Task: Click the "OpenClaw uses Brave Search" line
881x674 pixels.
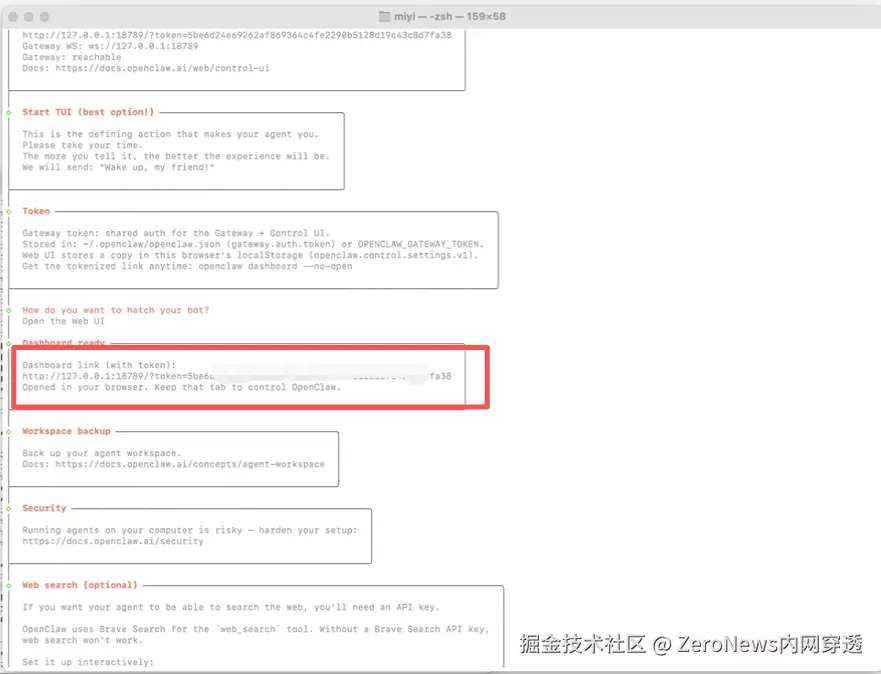Action: click(x=256, y=629)
